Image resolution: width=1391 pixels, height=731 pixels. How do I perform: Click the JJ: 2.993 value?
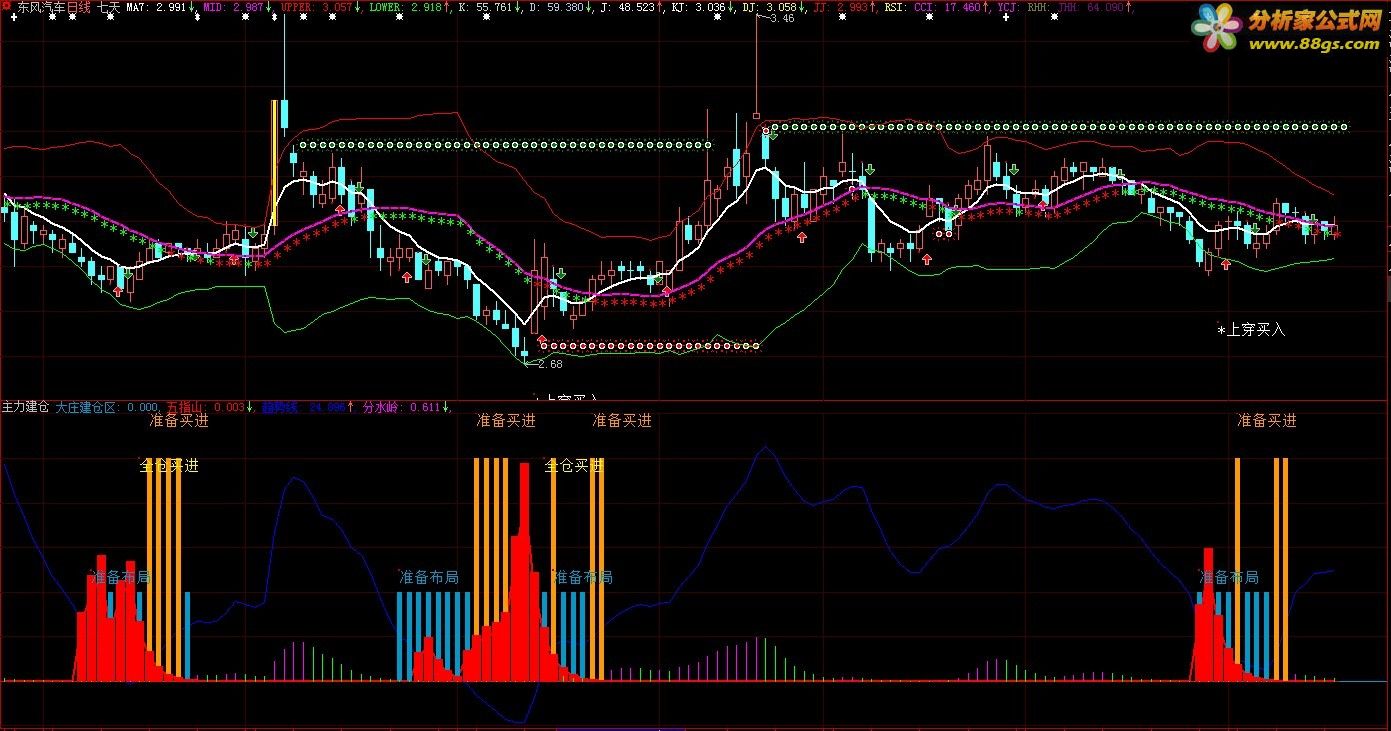pos(842,7)
